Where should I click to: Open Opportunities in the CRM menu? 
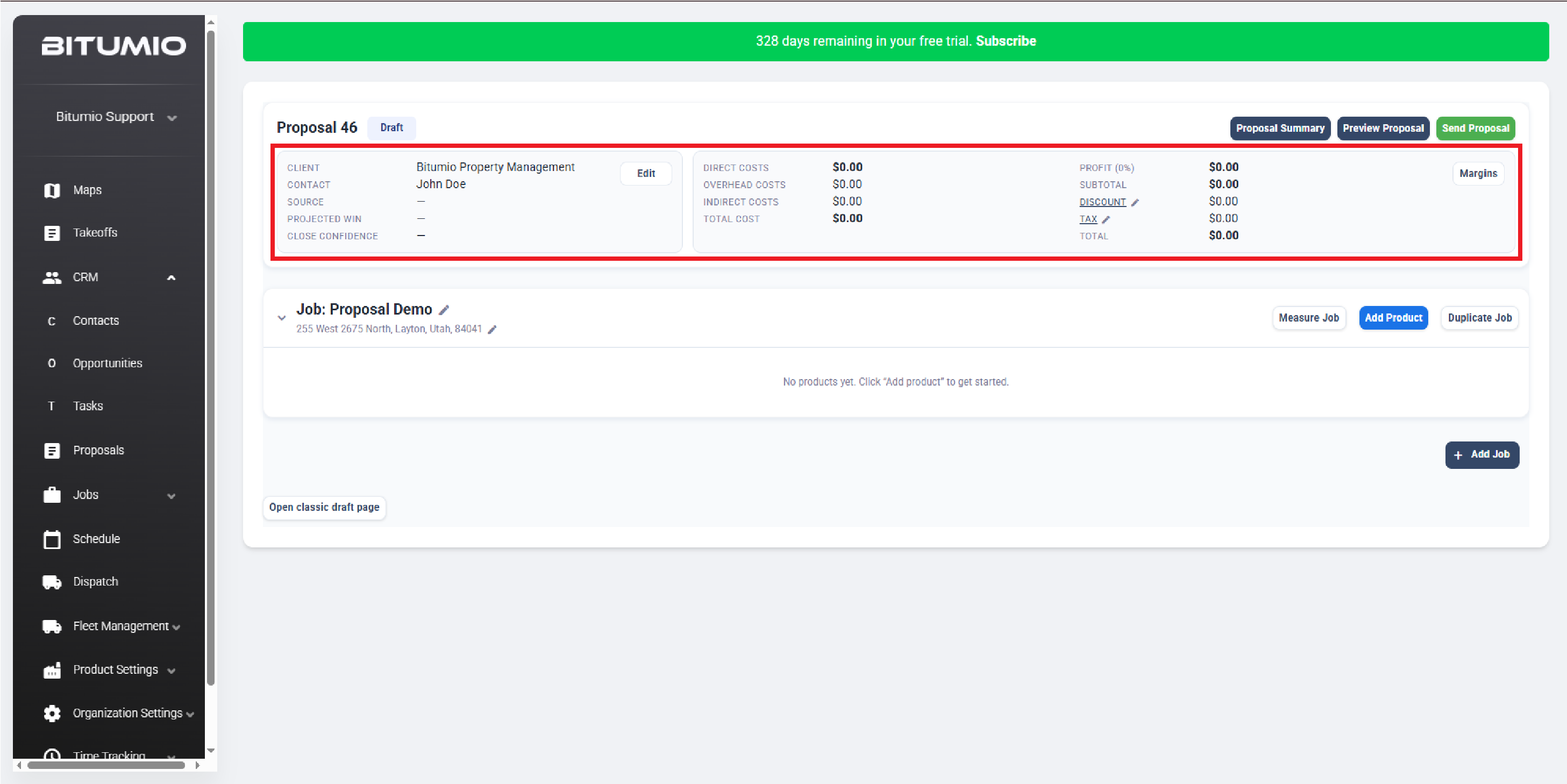tap(108, 363)
